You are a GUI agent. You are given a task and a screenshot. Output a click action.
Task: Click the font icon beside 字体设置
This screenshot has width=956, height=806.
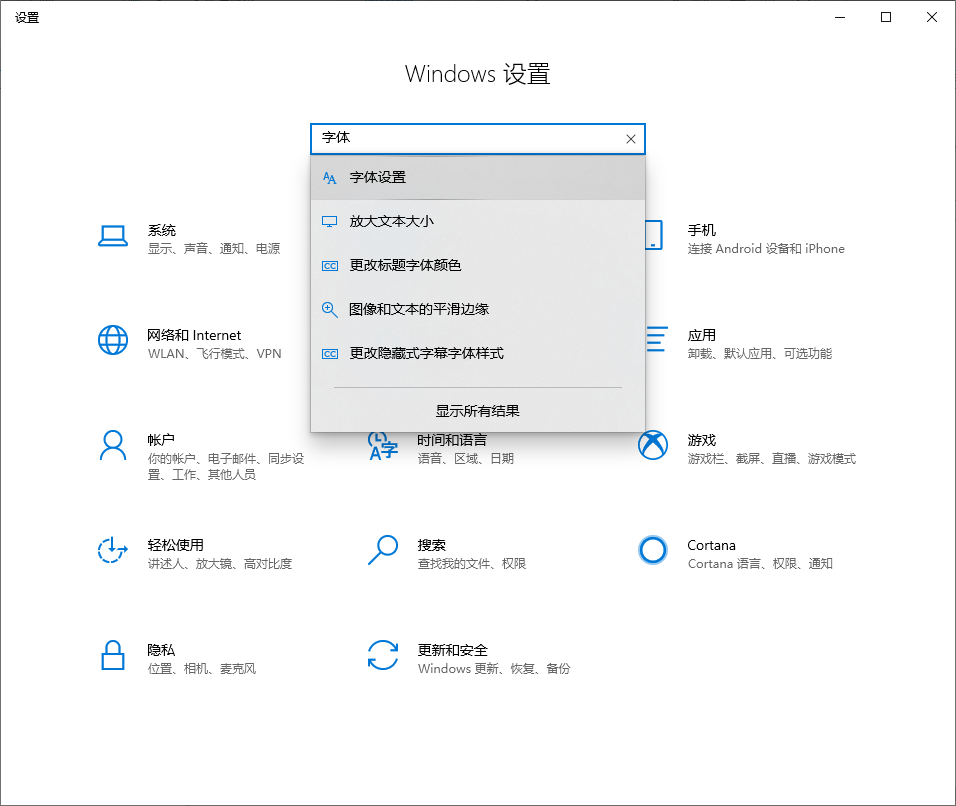(330, 178)
